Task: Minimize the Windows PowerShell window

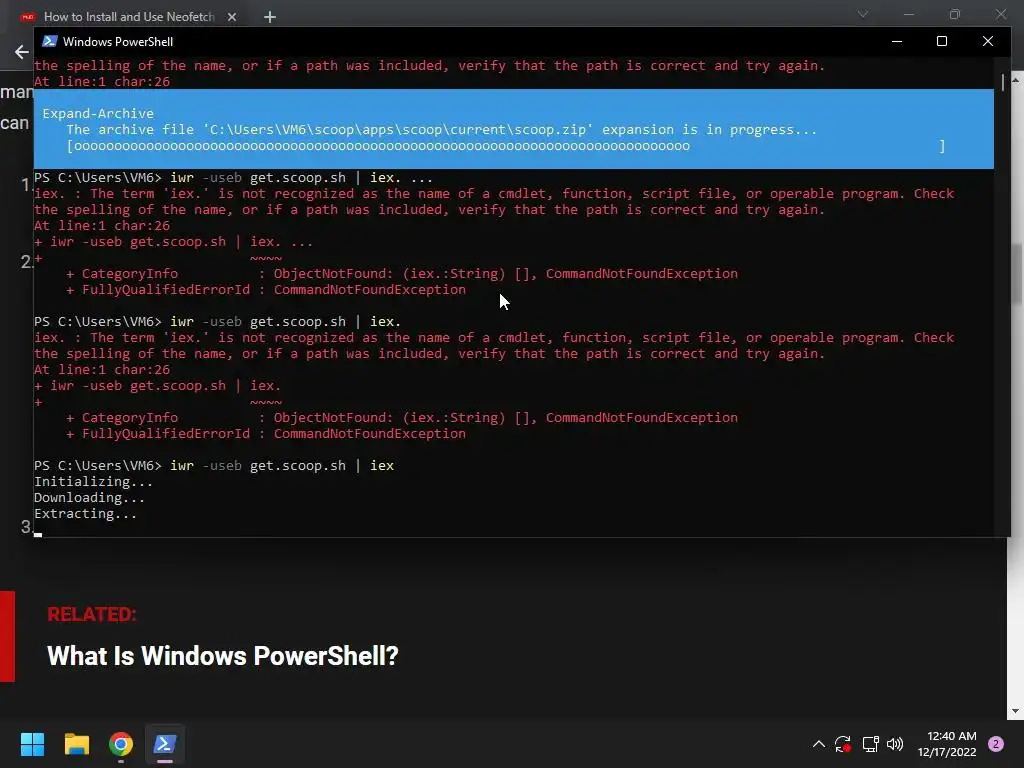Action: [x=897, y=41]
